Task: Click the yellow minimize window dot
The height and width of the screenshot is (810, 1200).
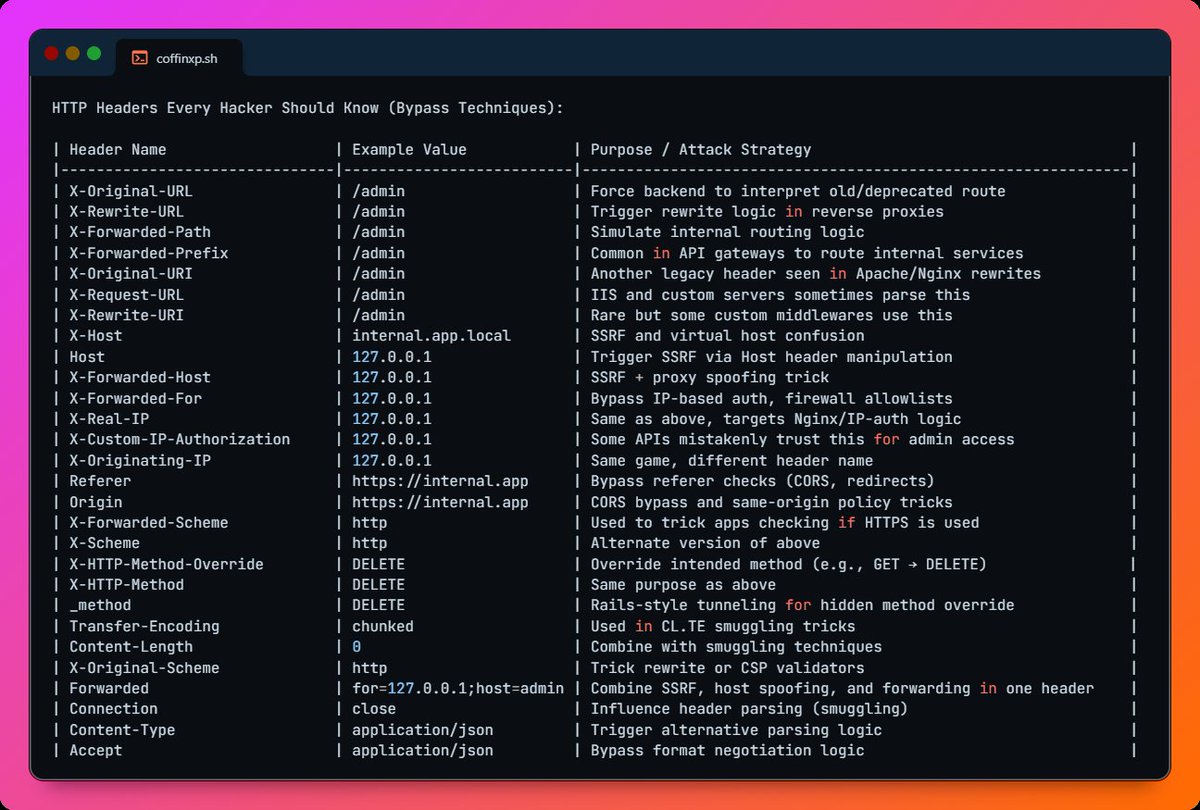Action: 73,54
